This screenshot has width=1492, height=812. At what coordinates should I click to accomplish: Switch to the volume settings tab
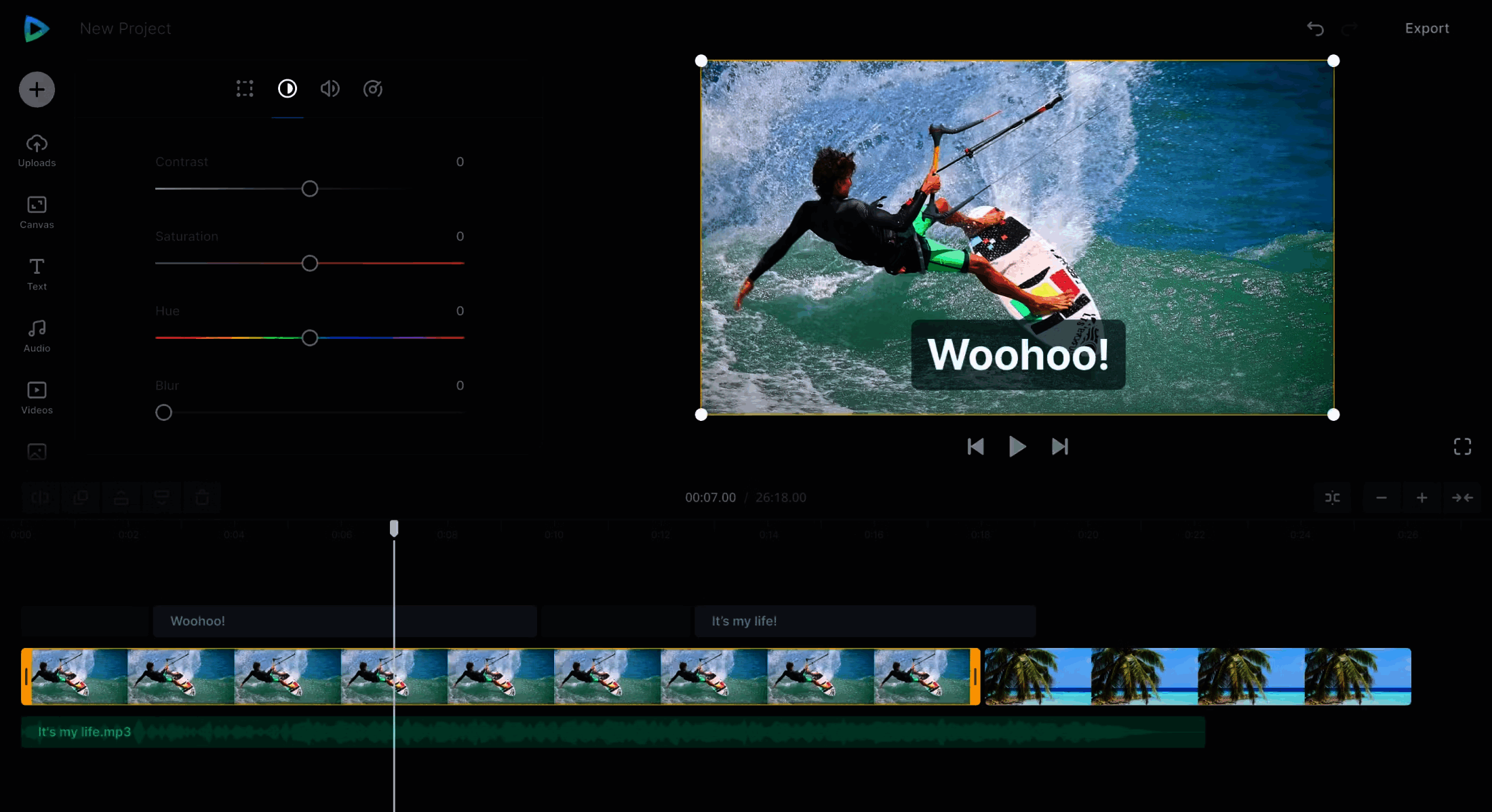click(330, 89)
